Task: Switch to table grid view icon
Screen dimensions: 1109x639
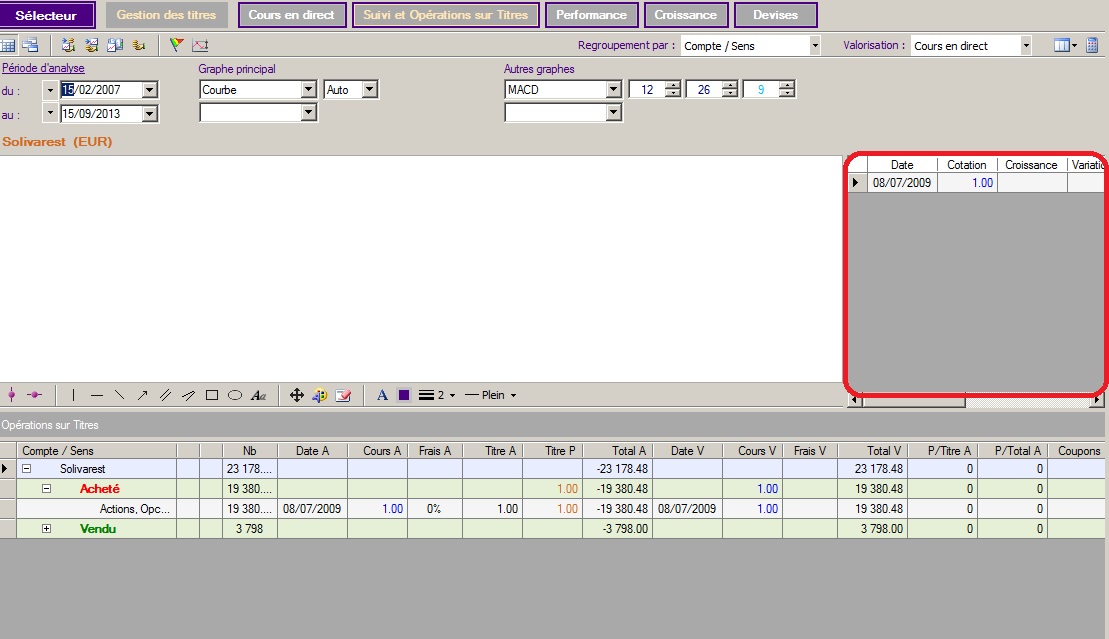Action: [8, 45]
